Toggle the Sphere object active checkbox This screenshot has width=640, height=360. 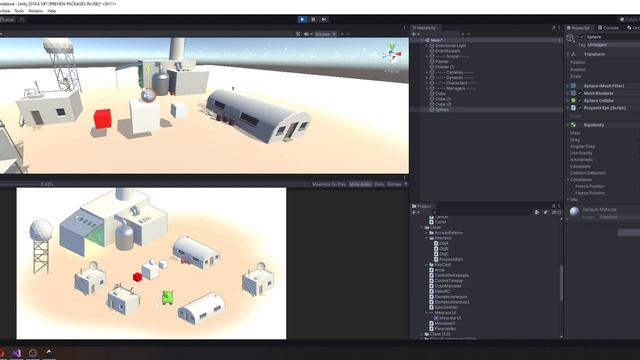582,37
